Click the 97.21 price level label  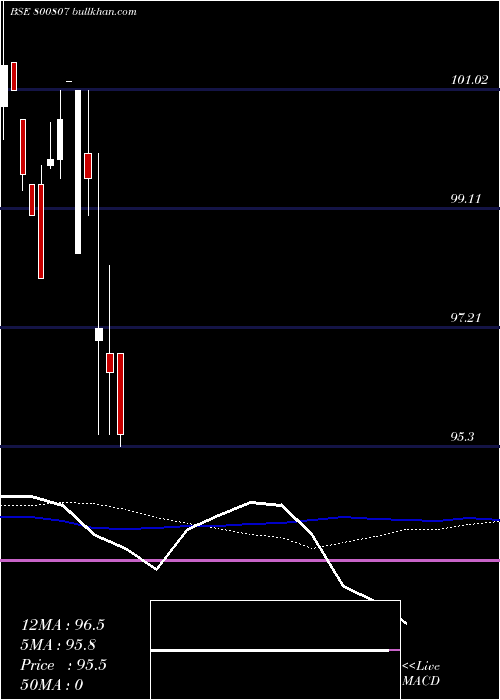pos(466,318)
